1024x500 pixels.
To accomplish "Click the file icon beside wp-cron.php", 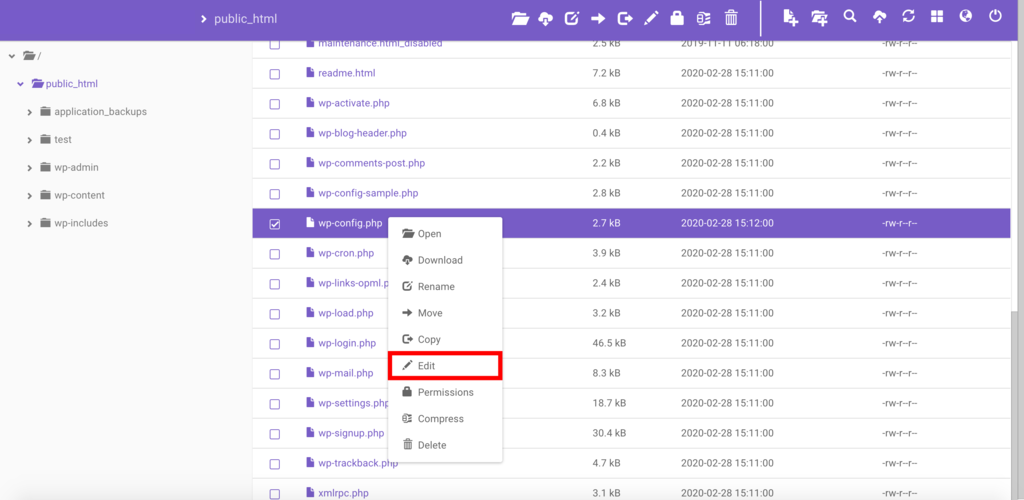I will (310, 253).
